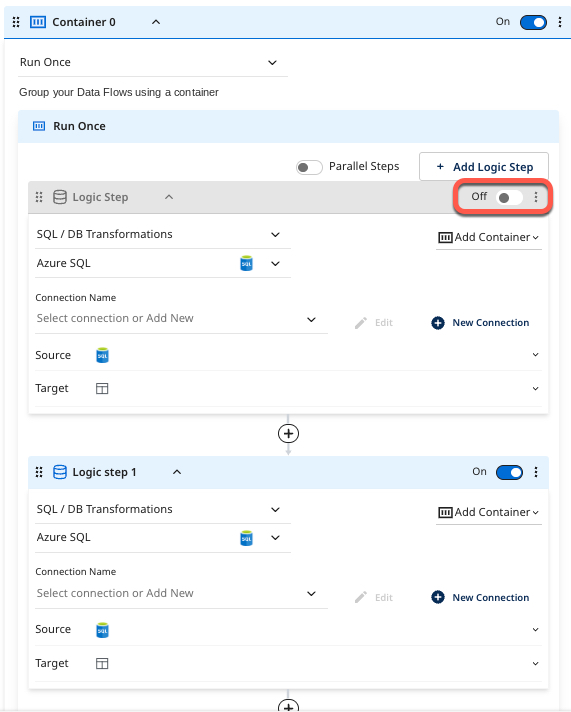This screenshot has width=571, height=712.
Task: Click New Connection in Logic Step
Action: pyautogui.click(x=480, y=323)
